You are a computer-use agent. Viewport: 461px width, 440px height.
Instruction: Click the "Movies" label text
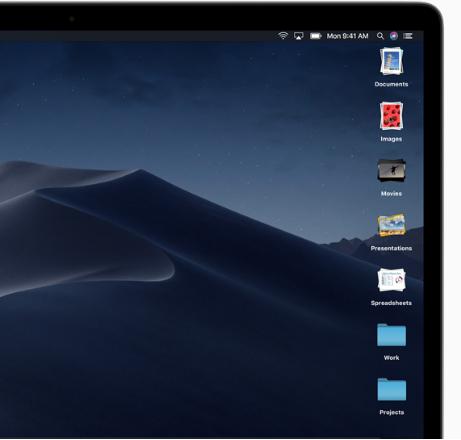tap(391, 194)
